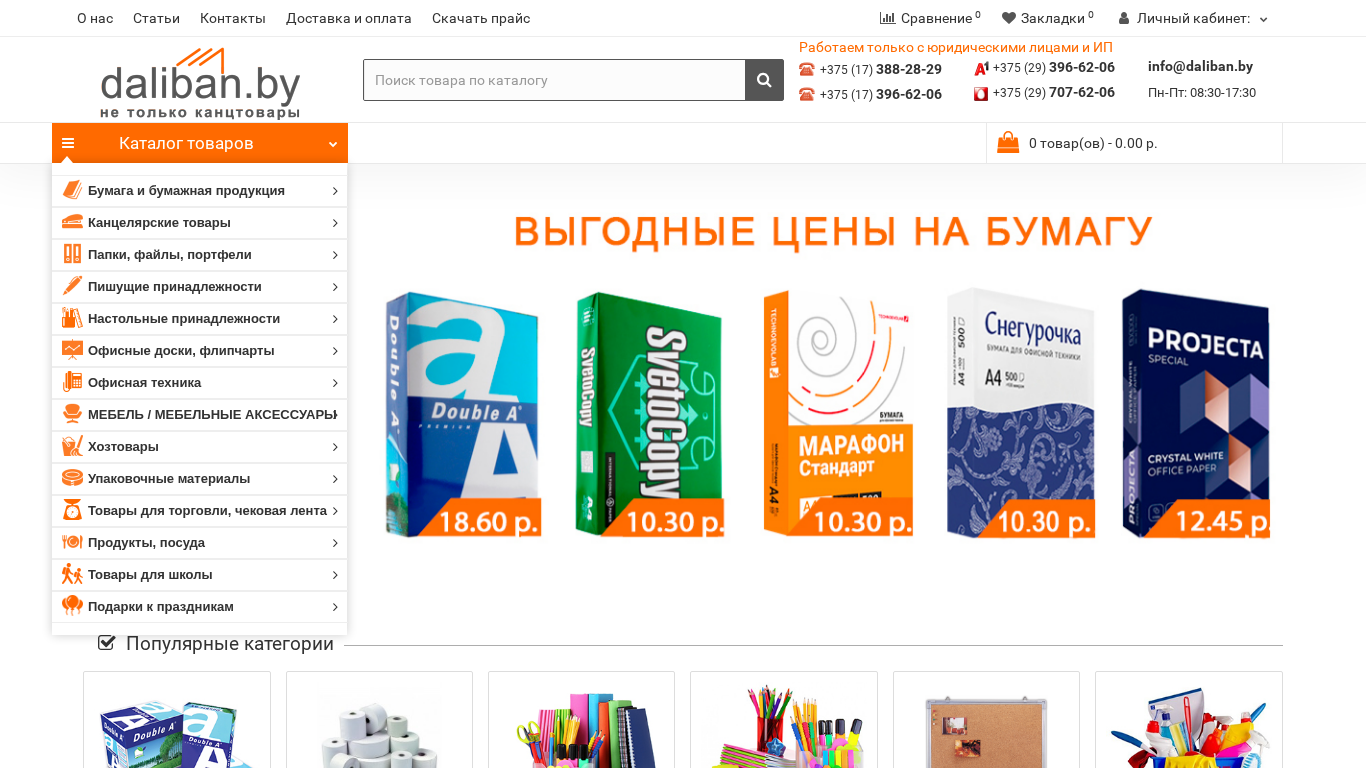Open the Офисные доски, флипчарты category
Image resolution: width=1366 pixels, height=768 pixels.
point(181,350)
